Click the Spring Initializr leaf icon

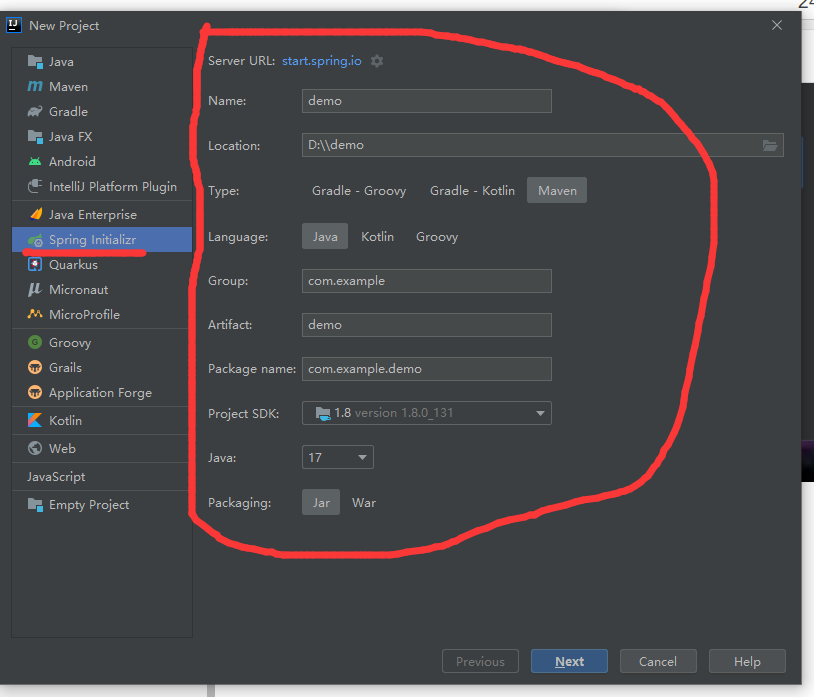click(35, 240)
